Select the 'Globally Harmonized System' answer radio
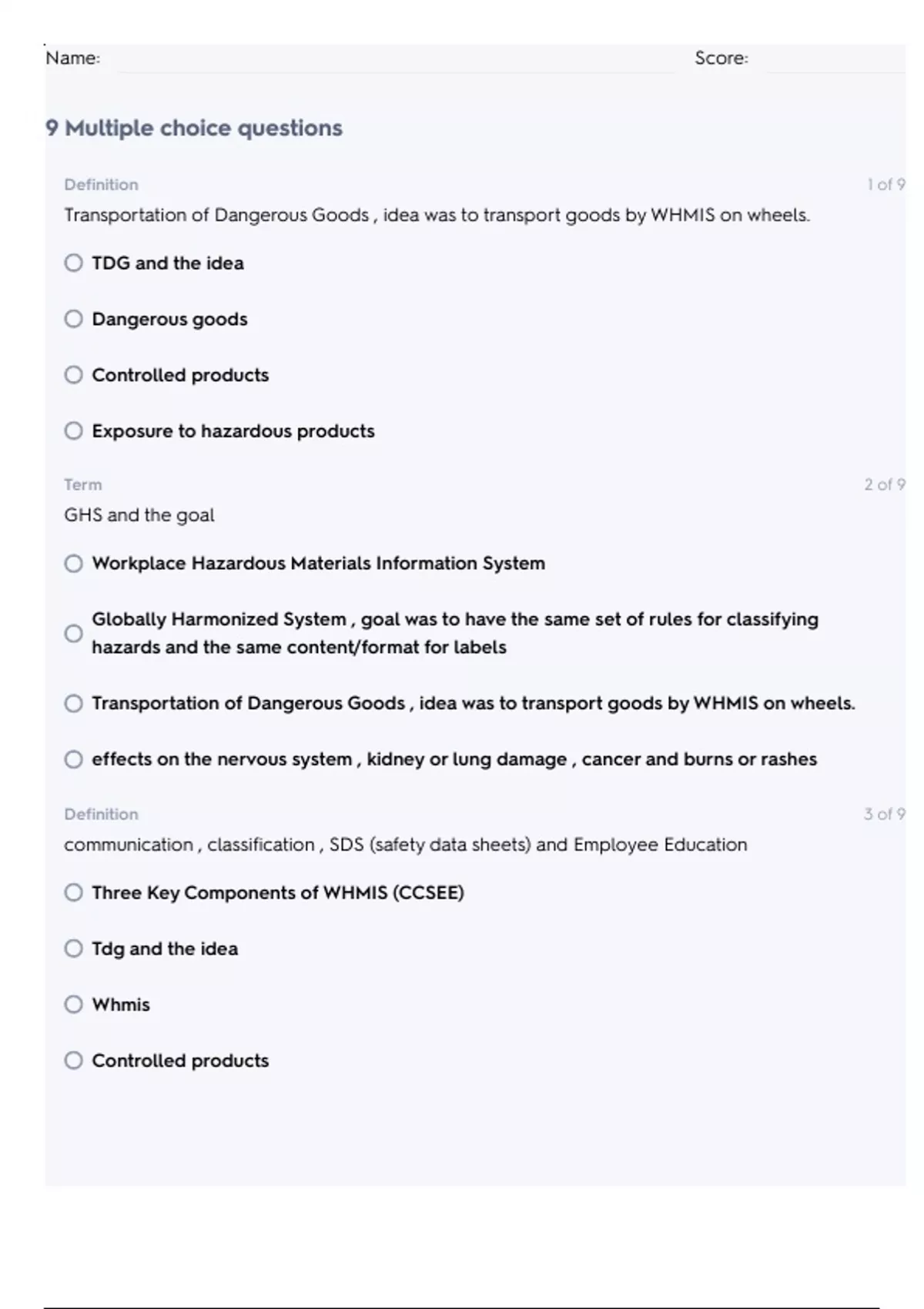The width and height of the screenshot is (924, 1309). click(73, 633)
